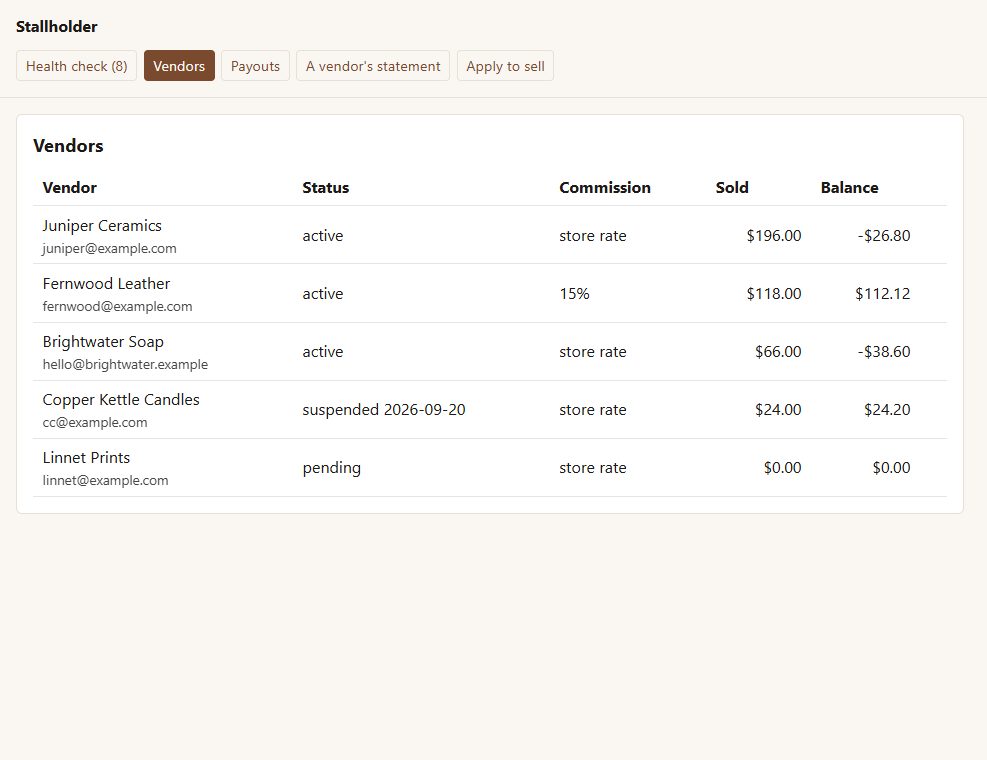Click Fernwood Leather's 15% commission
The width and height of the screenshot is (987, 760).
point(575,293)
